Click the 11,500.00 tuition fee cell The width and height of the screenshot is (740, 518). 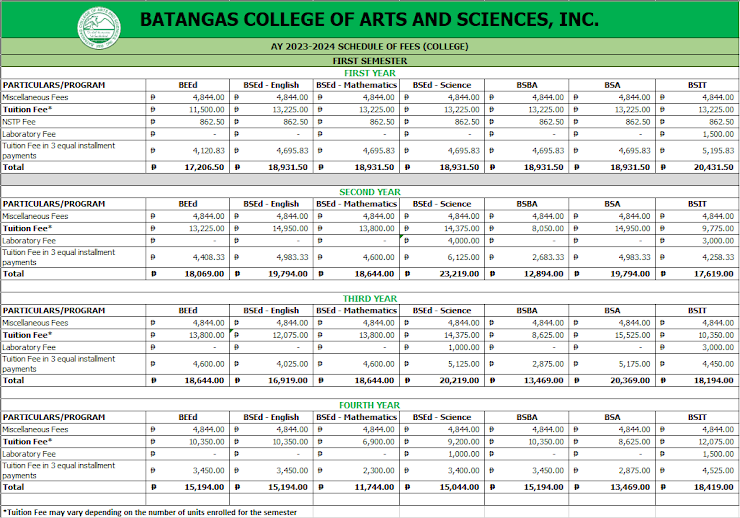(x=188, y=109)
